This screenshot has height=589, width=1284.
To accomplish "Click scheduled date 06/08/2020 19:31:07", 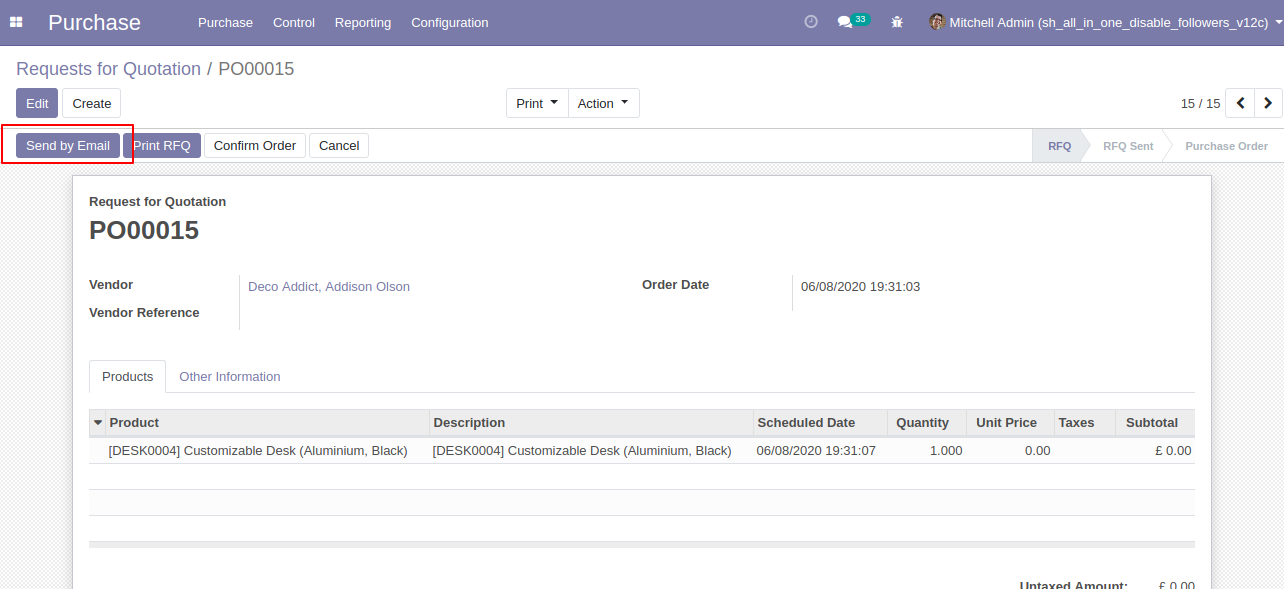I will pos(816,451).
